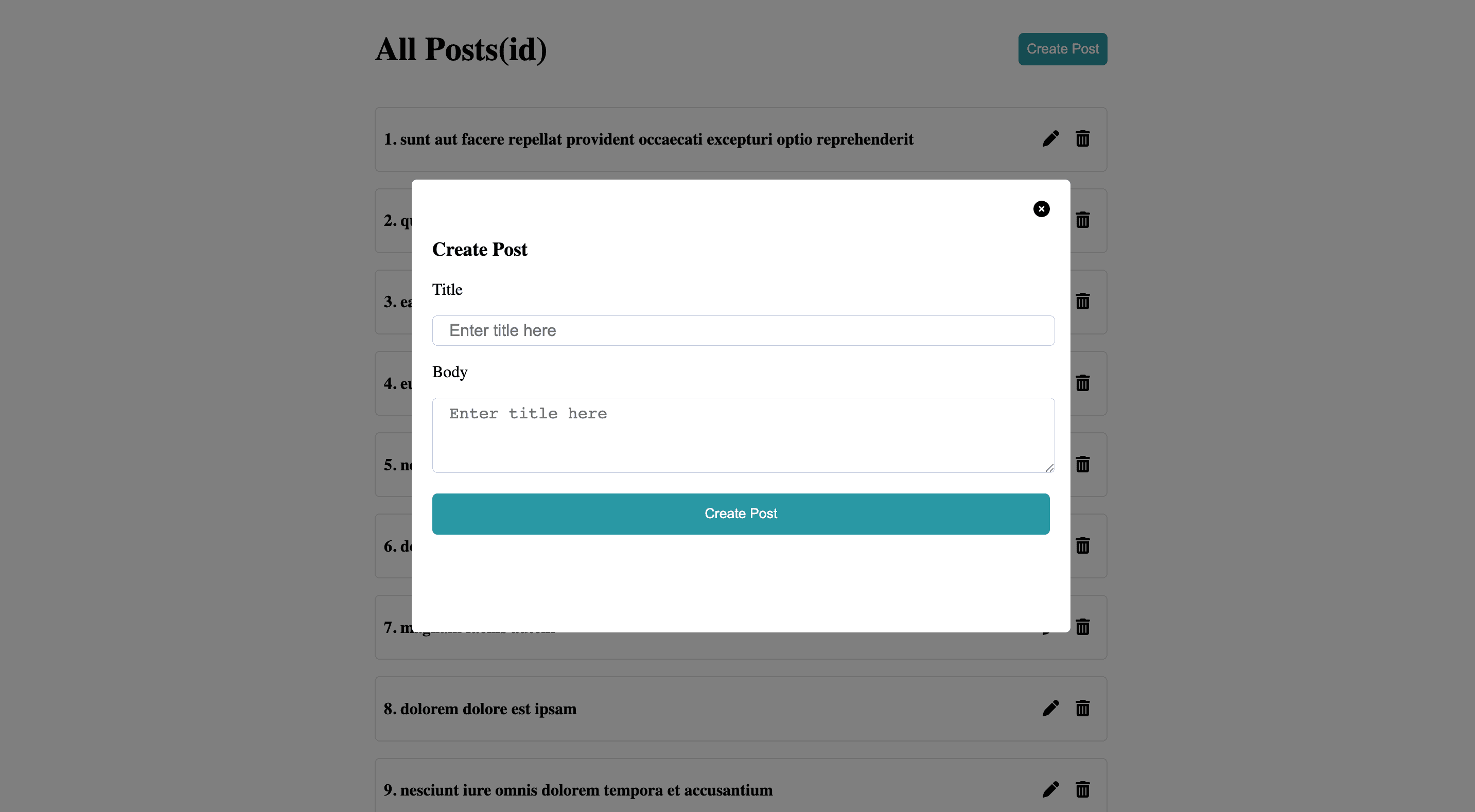Image resolution: width=1475 pixels, height=812 pixels.
Task: Click Create Post button in page header
Action: [x=1062, y=49]
